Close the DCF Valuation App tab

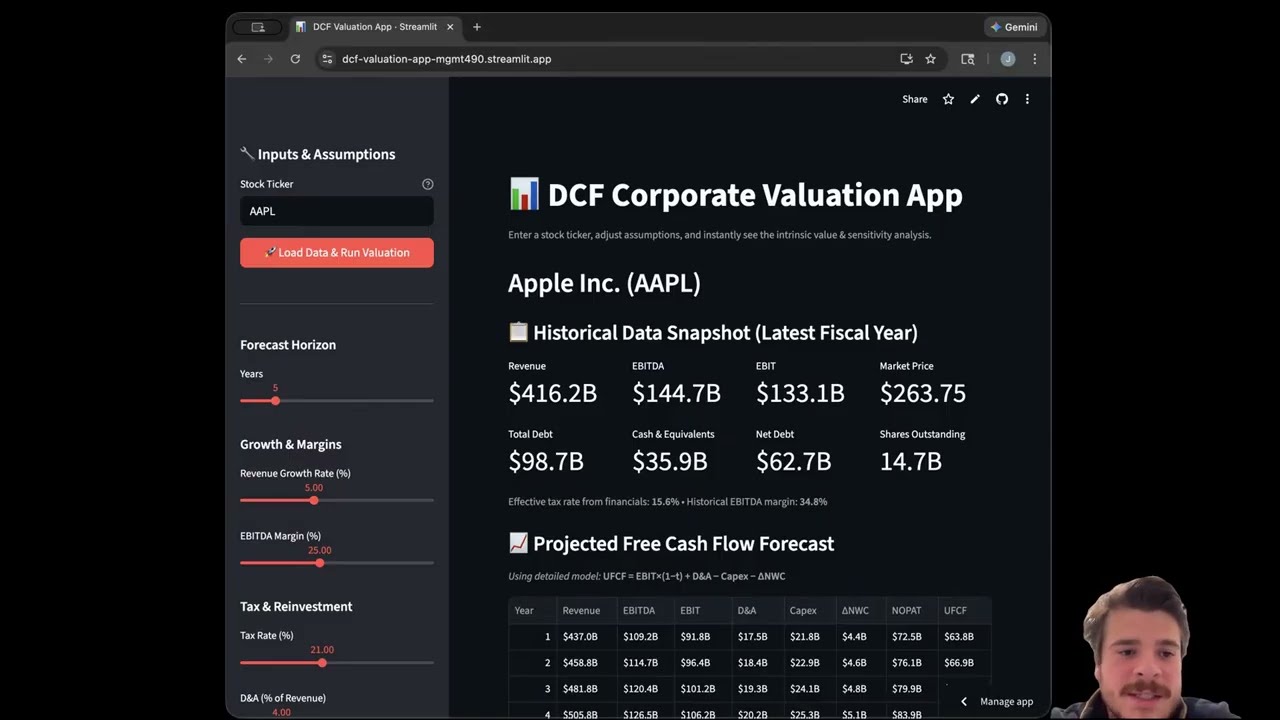click(450, 27)
